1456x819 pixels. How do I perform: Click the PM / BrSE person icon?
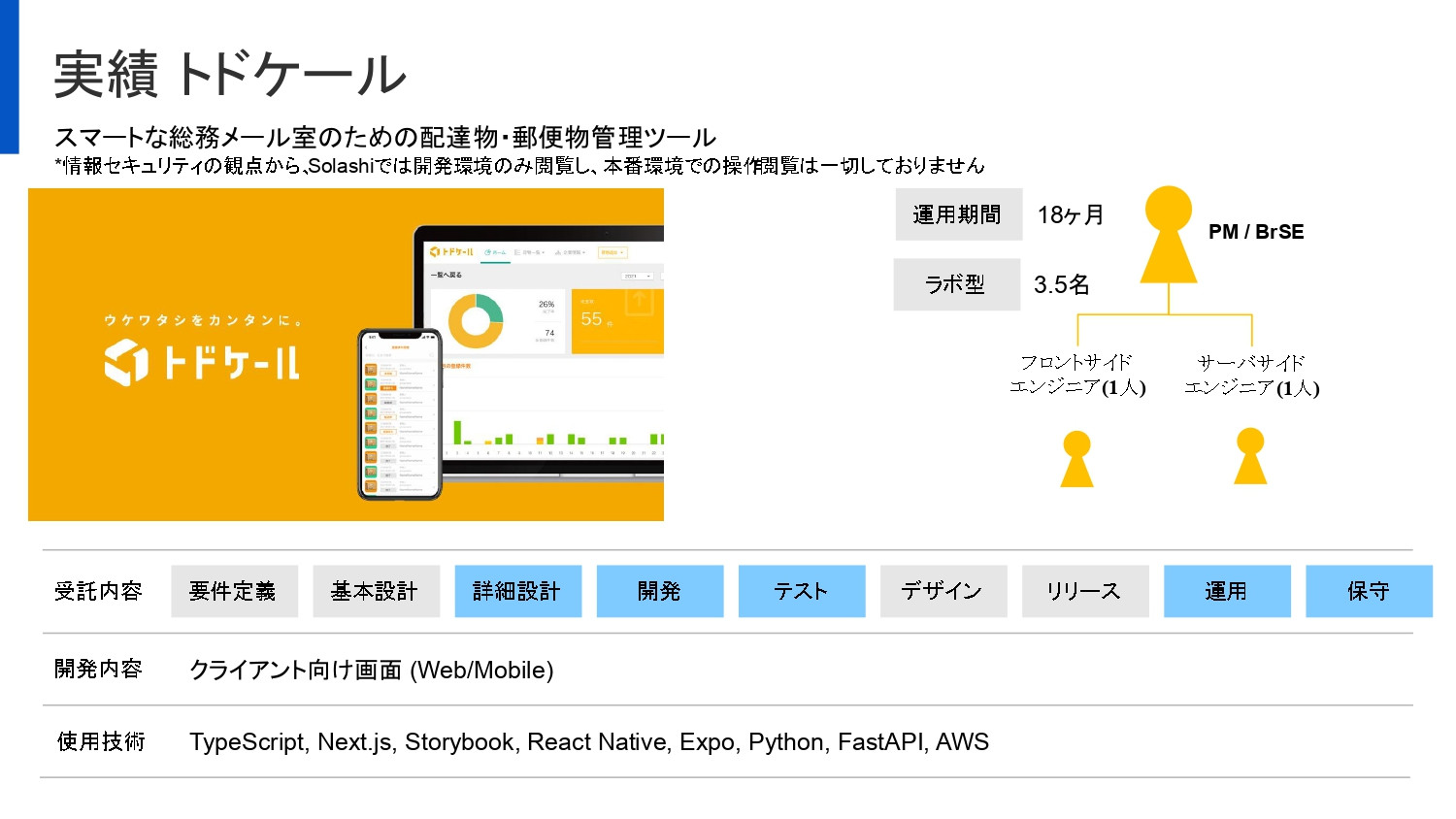click(1169, 233)
